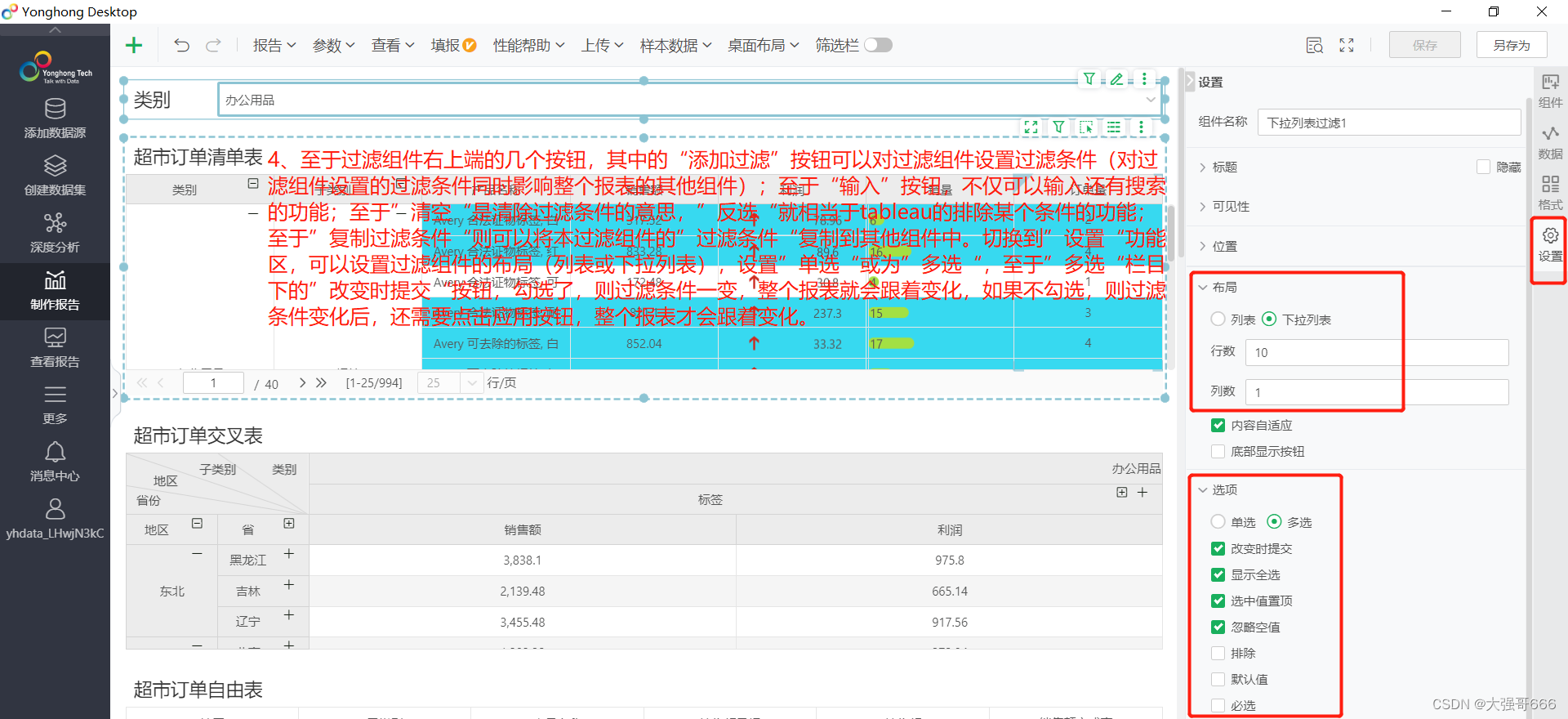Open the 报告 menu
This screenshot has height=719, width=1568.
point(274,45)
